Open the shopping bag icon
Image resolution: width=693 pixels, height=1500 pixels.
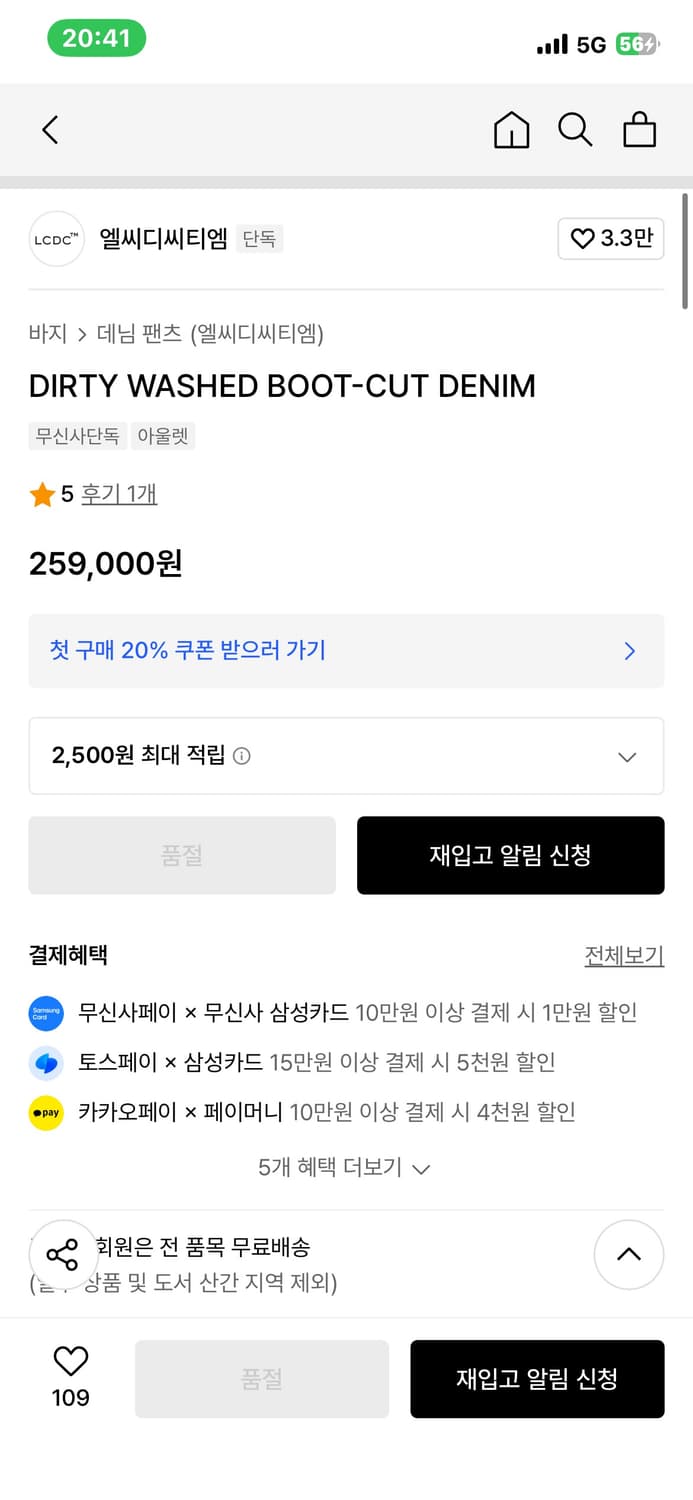(639, 130)
